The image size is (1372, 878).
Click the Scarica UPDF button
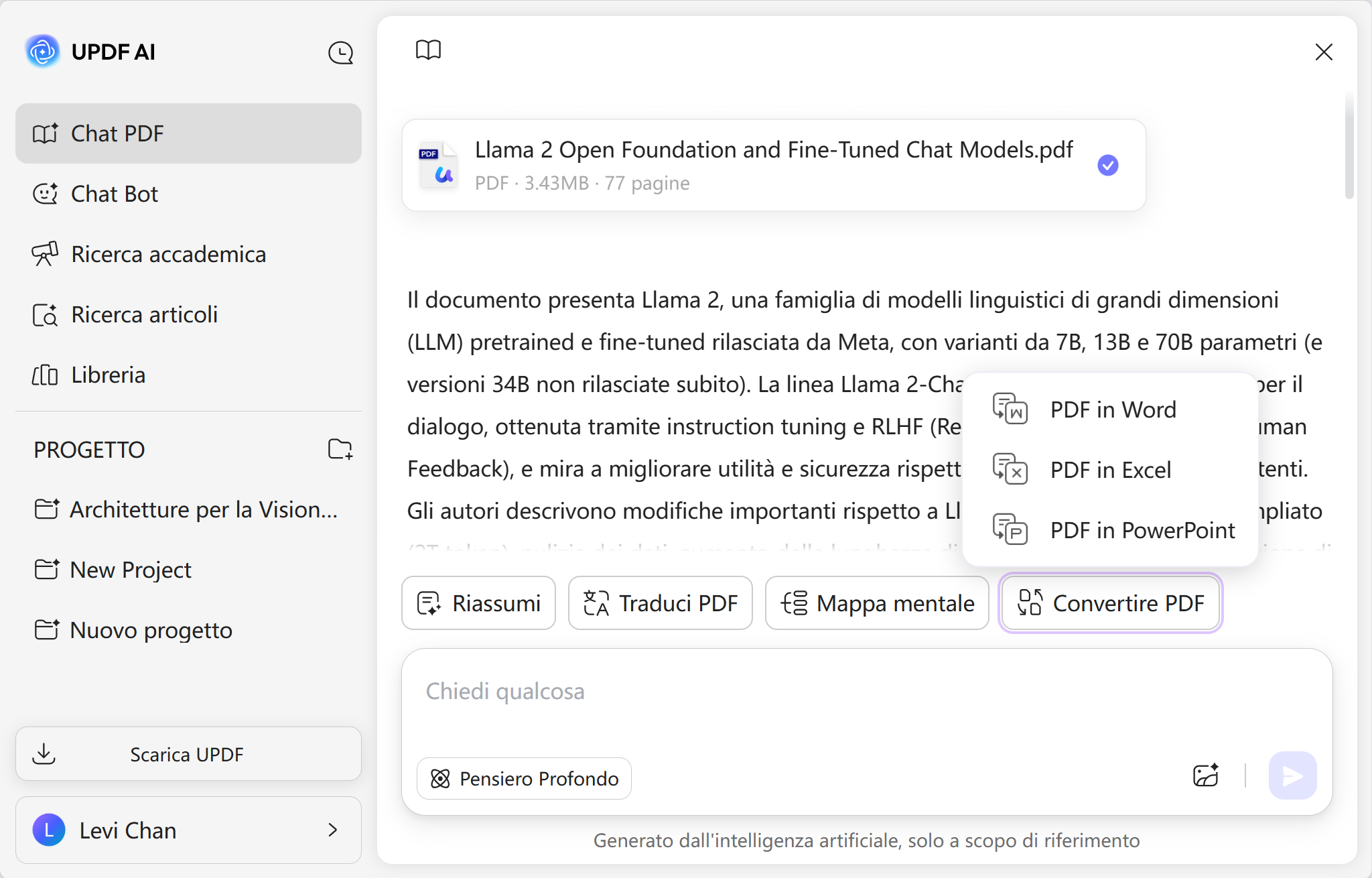188,754
